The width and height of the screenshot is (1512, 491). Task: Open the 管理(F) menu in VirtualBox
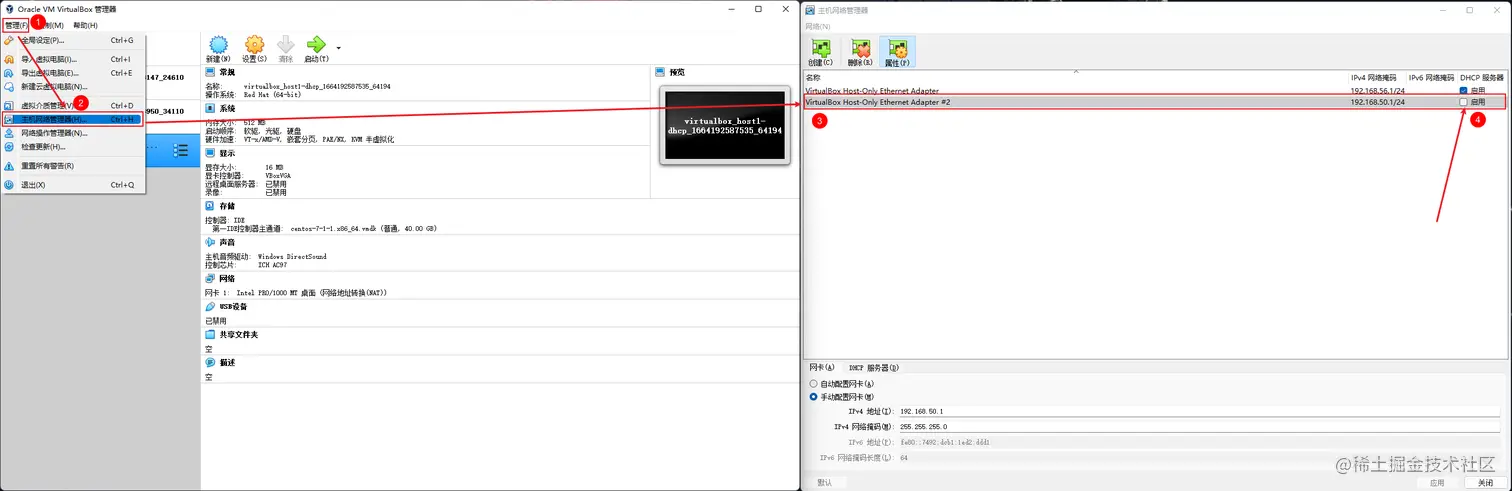(15, 25)
